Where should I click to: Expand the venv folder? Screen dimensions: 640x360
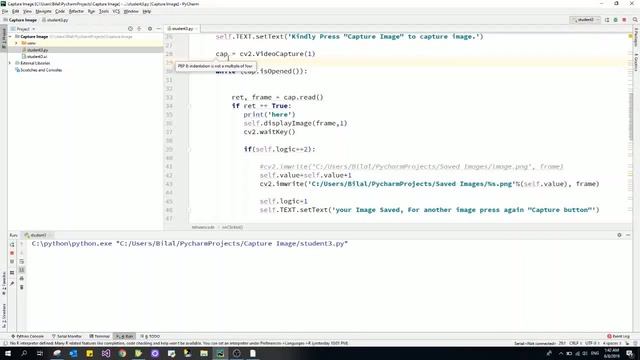[16, 43]
